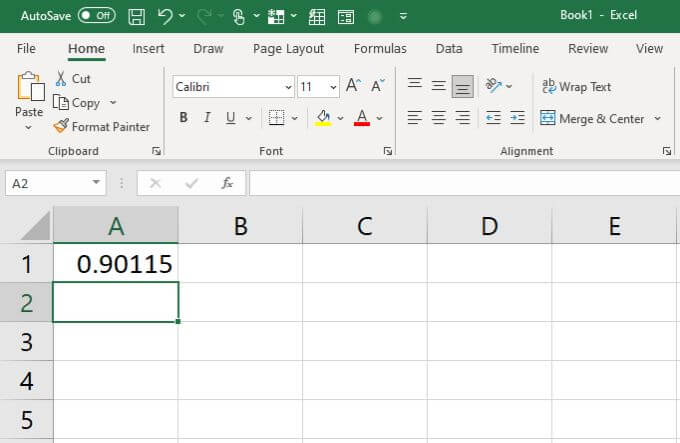Viewport: 680px width, 443px height.
Task: Click the Paste button
Action: coord(29,101)
